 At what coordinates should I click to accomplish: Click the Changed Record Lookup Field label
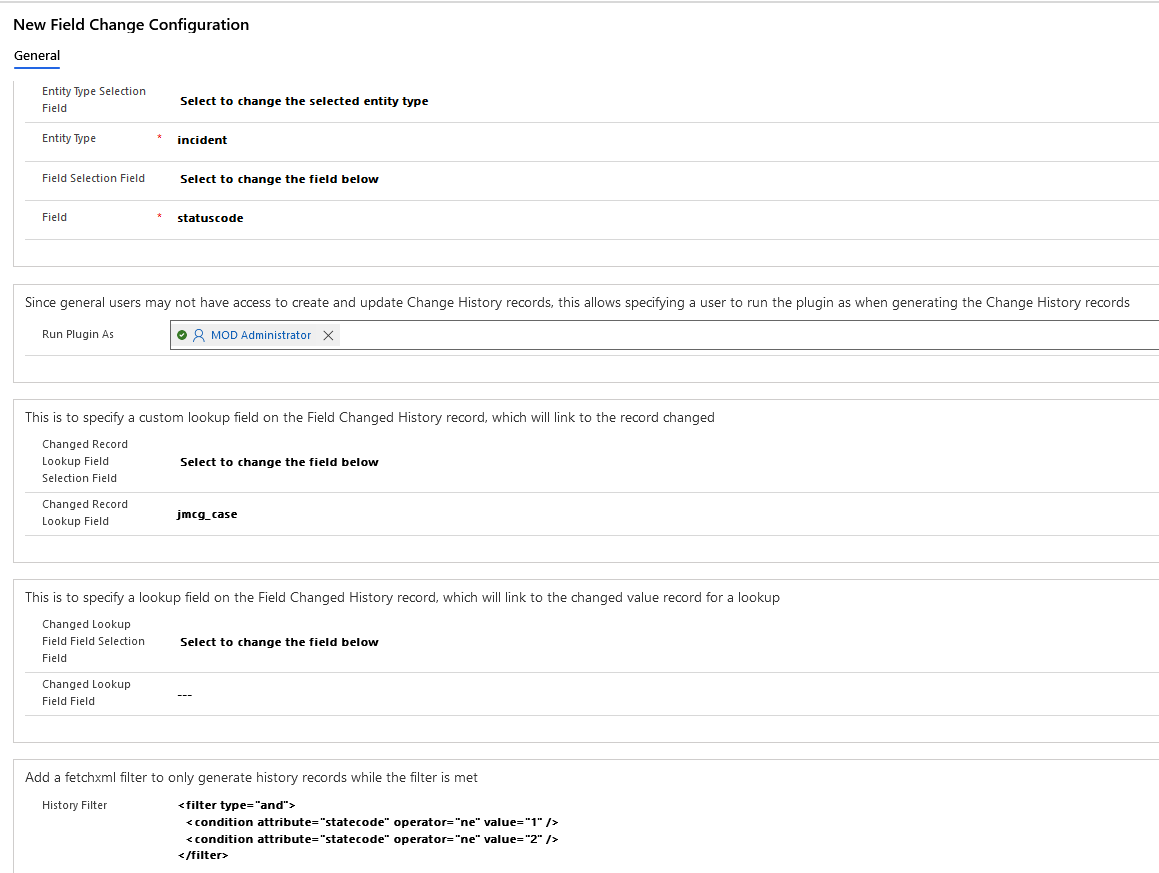click(85, 512)
